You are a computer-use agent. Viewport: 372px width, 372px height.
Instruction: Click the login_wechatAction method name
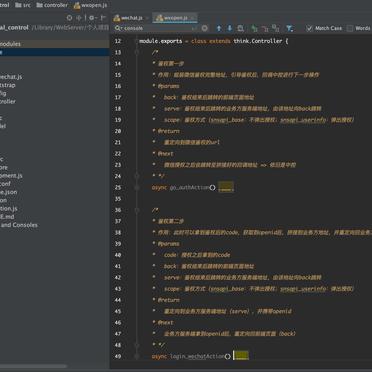(197, 356)
